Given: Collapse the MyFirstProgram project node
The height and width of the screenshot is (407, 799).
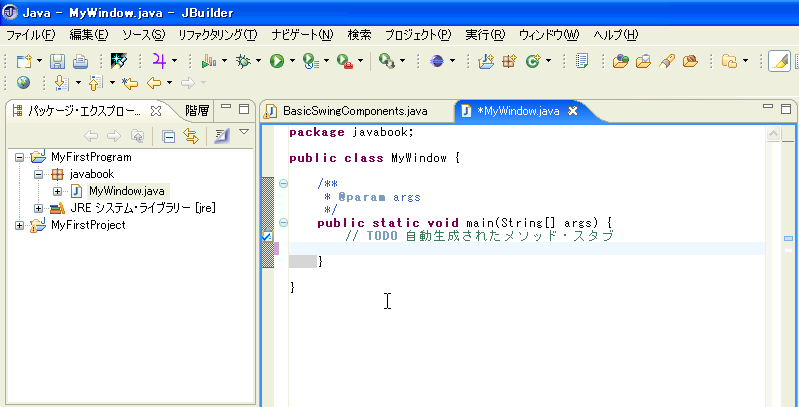Looking at the screenshot, I should pyautogui.click(x=21, y=157).
